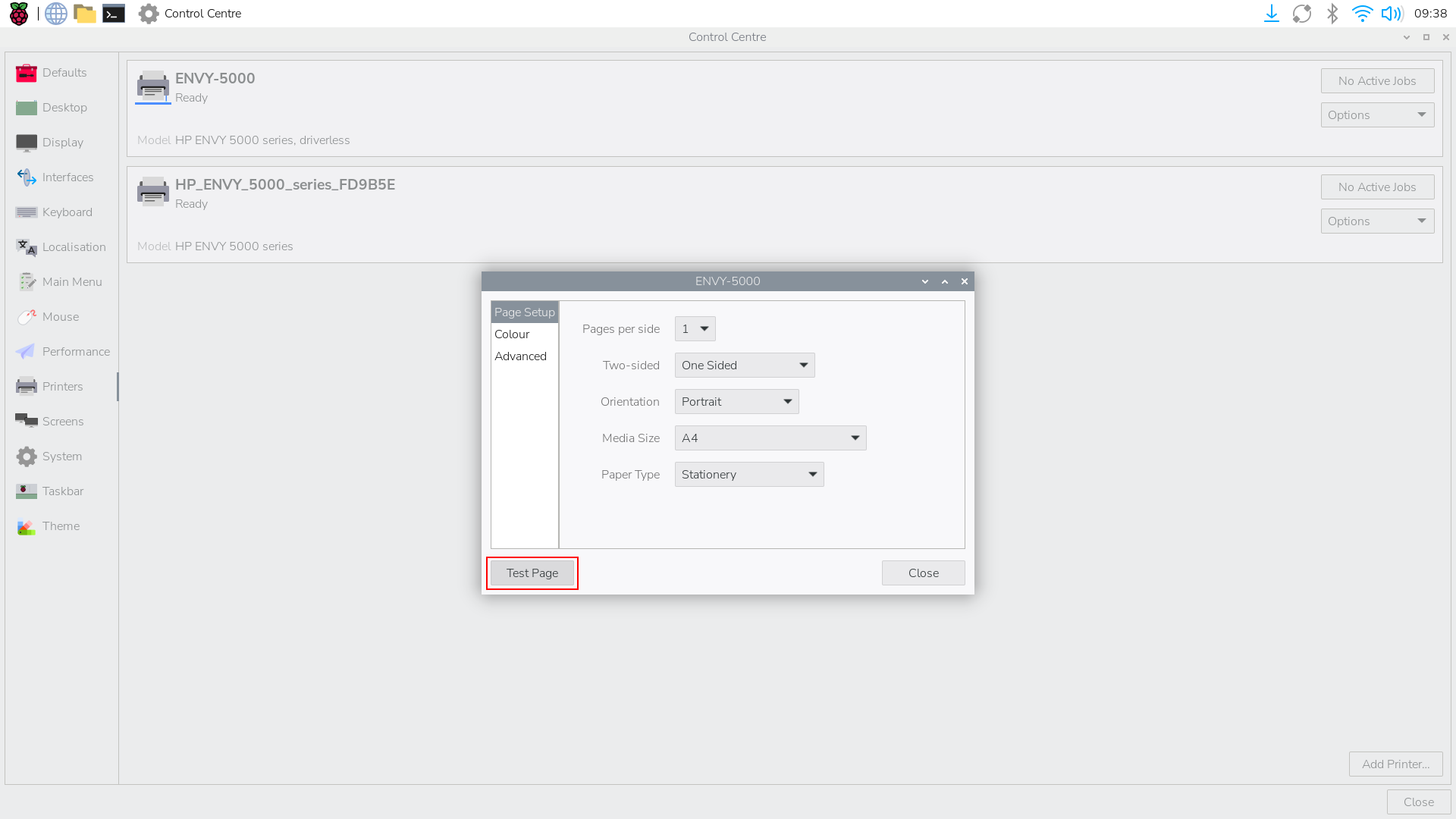Open Options dropdown for HP_ENVY_5000_series_FD9B5E

click(x=1377, y=221)
